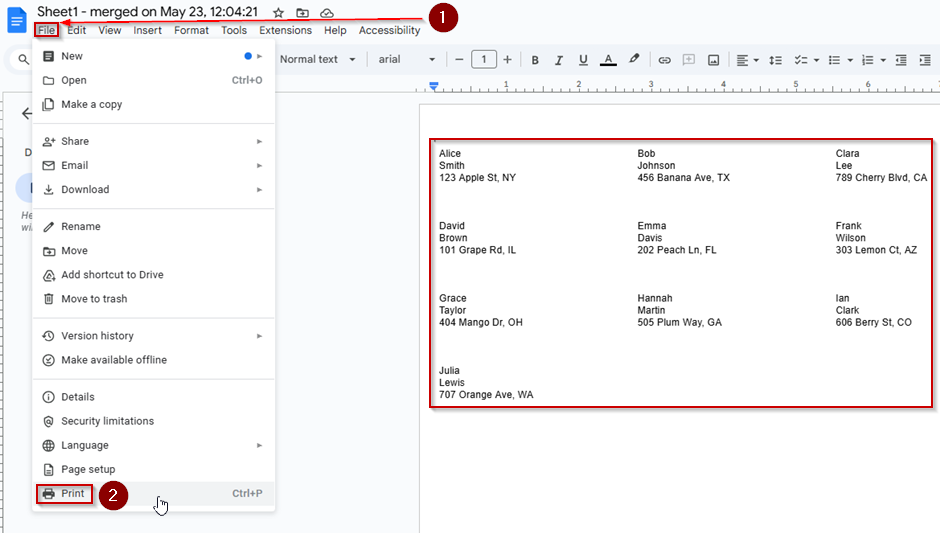The image size is (940, 533).
Task: Open the Format menu
Action: point(191,30)
